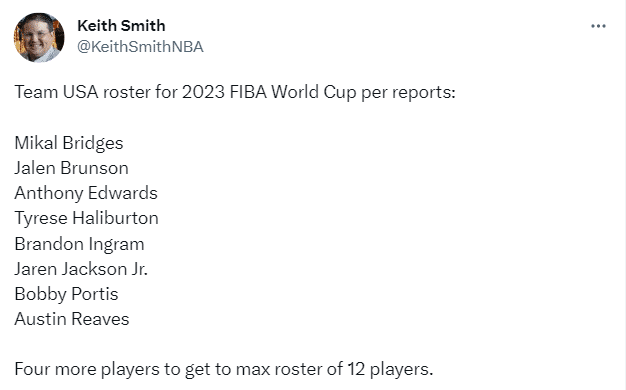This screenshot has height=390, width=626.
Task: Click on Tyrese Haliburton in the list
Action: (x=87, y=218)
